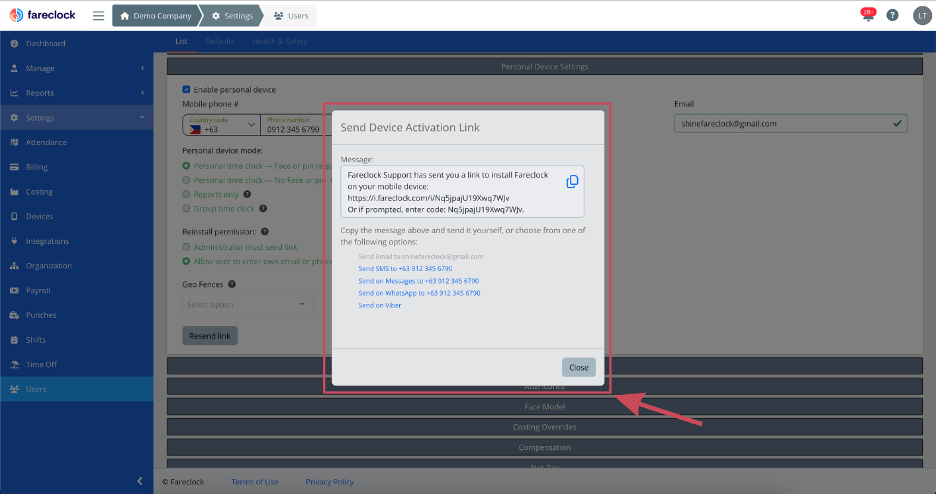Copy activation message with copy icon

tap(572, 181)
